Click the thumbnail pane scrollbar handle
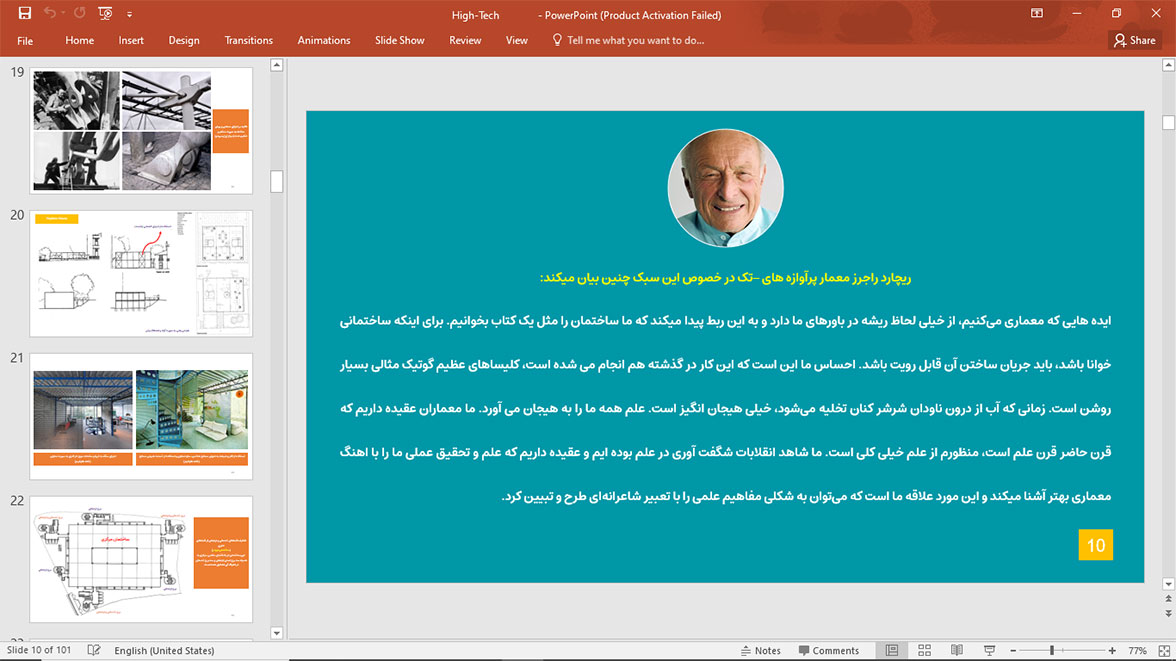This screenshot has width=1176, height=661. pos(276,181)
